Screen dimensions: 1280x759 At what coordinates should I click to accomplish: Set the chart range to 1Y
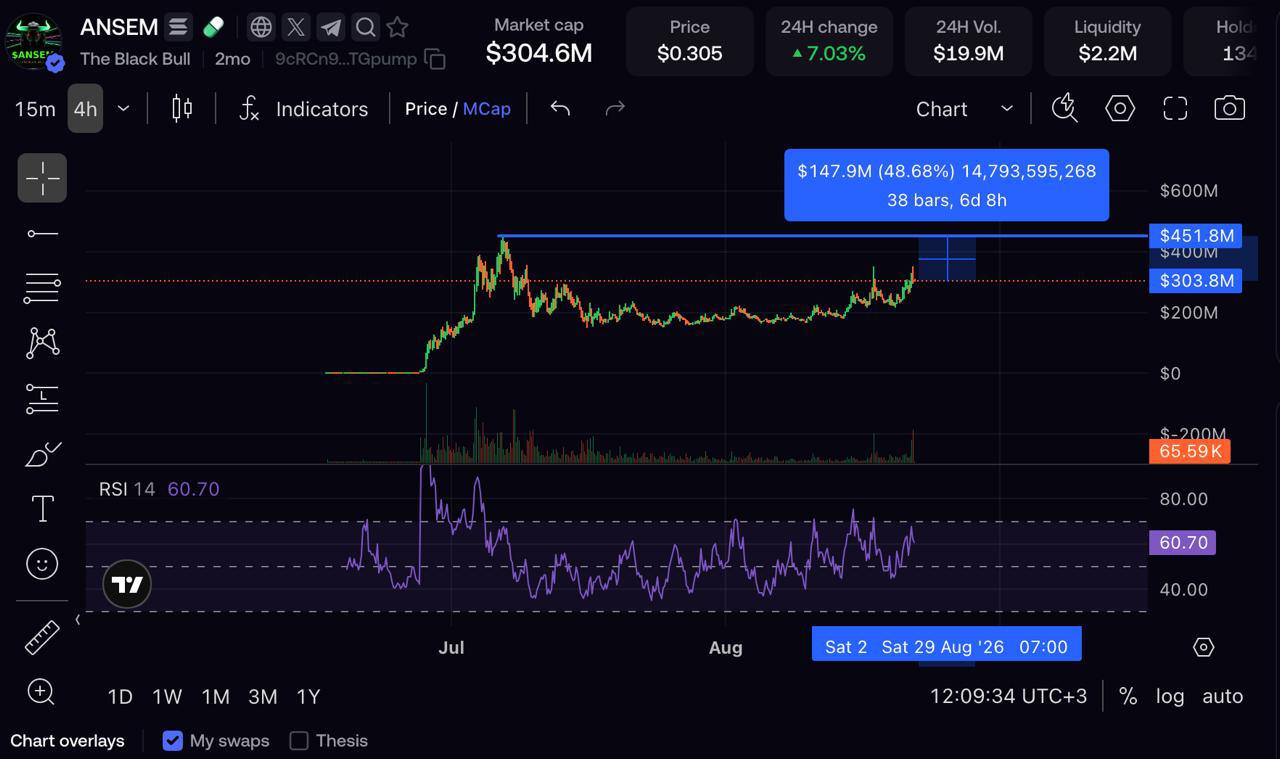coord(308,696)
